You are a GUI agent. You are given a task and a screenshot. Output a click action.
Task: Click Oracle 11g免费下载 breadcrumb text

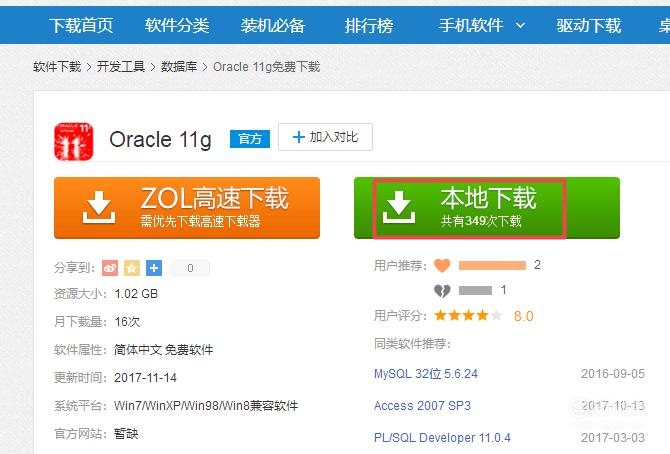click(x=266, y=67)
